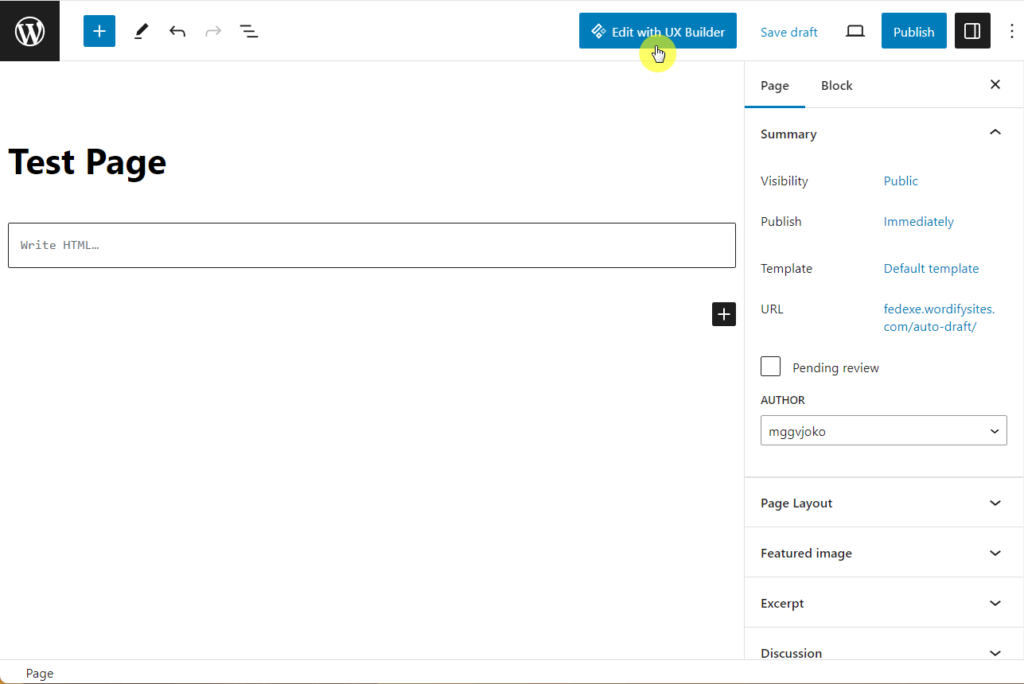Open the Document Overview list icon
1024x684 pixels.
point(248,31)
